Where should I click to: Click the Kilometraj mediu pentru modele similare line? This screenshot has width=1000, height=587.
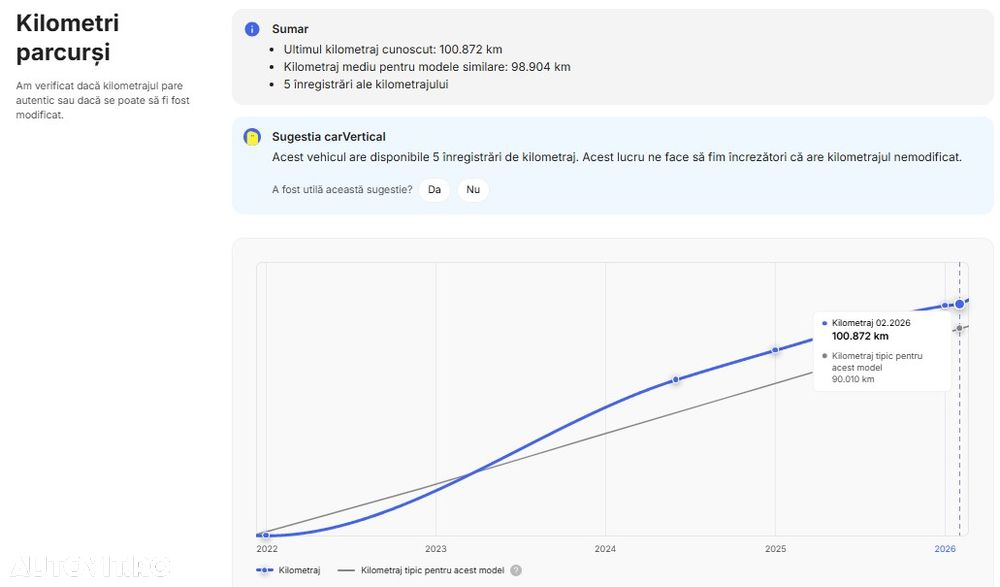click(x=427, y=66)
